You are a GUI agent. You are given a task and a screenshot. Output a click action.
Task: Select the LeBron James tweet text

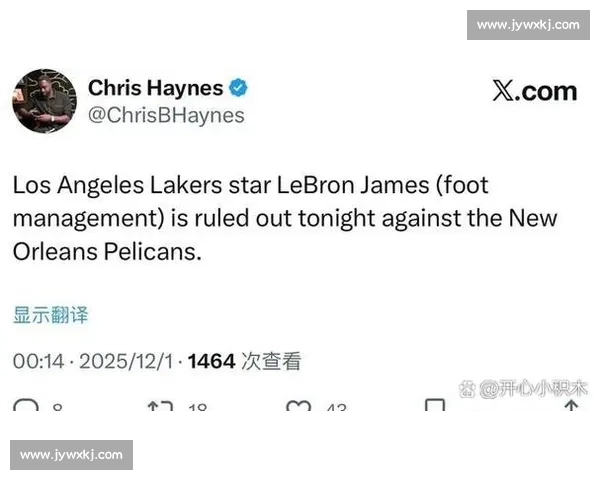(285, 218)
